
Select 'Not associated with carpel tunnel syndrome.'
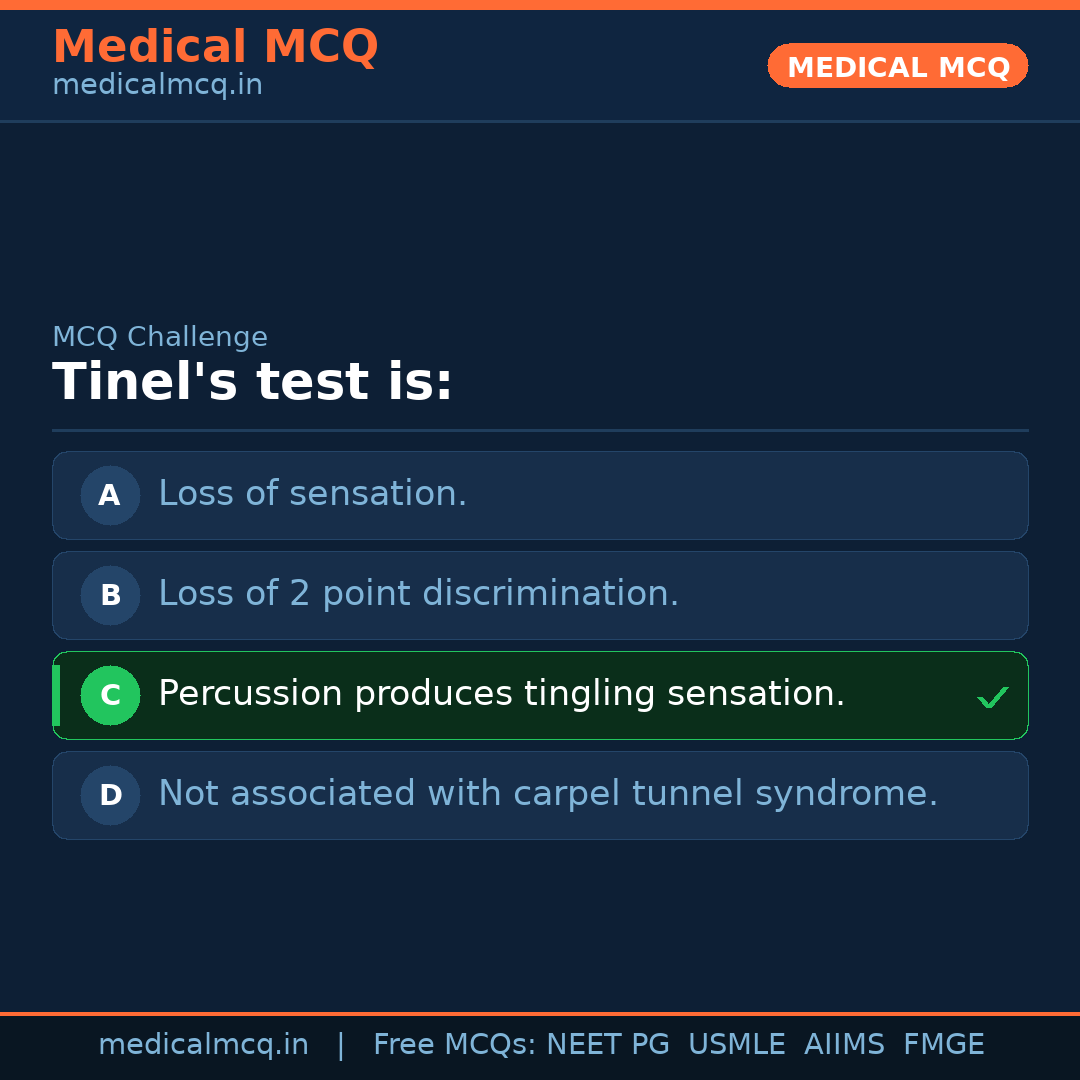click(548, 794)
